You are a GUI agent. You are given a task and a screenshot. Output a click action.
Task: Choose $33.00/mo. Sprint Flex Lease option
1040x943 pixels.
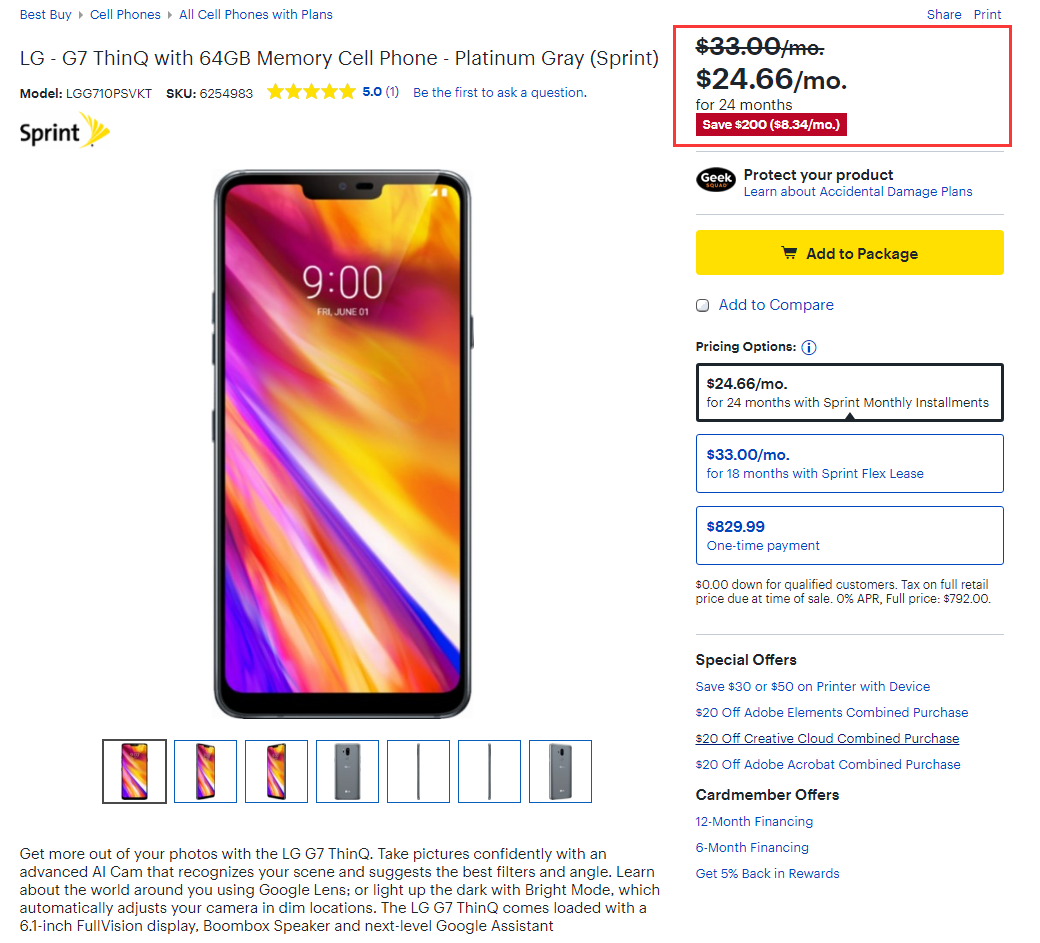tap(849, 463)
